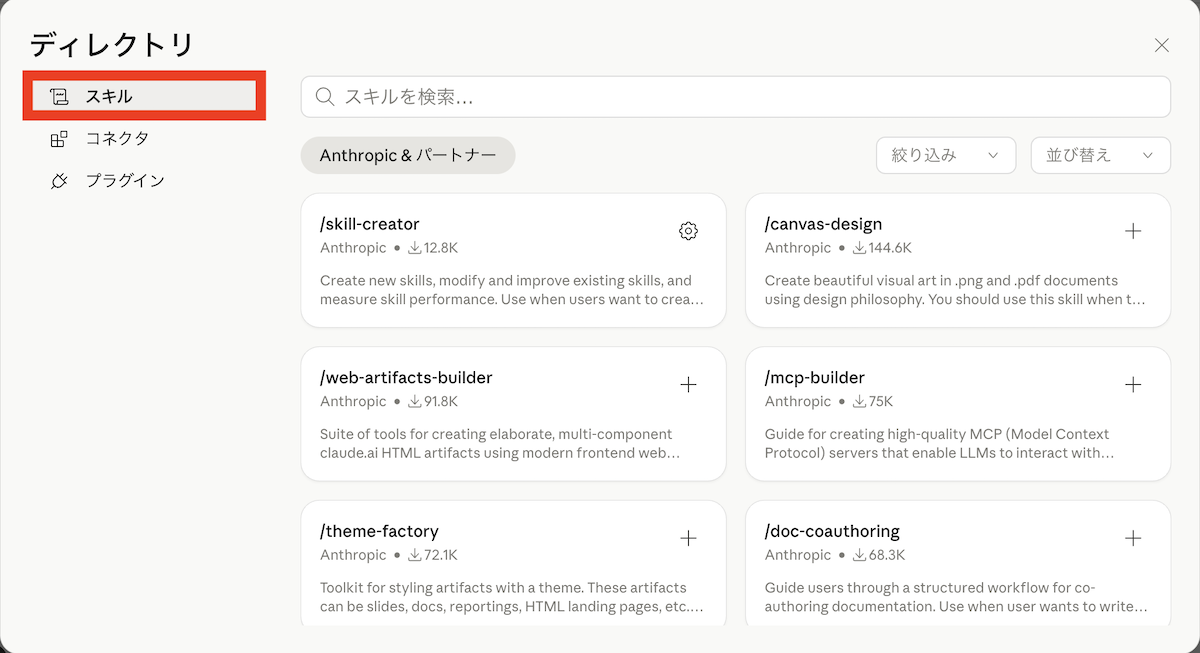Open settings gear for skill-creator
The image size is (1200, 653).
pyautogui.click(x=688, y=231)
